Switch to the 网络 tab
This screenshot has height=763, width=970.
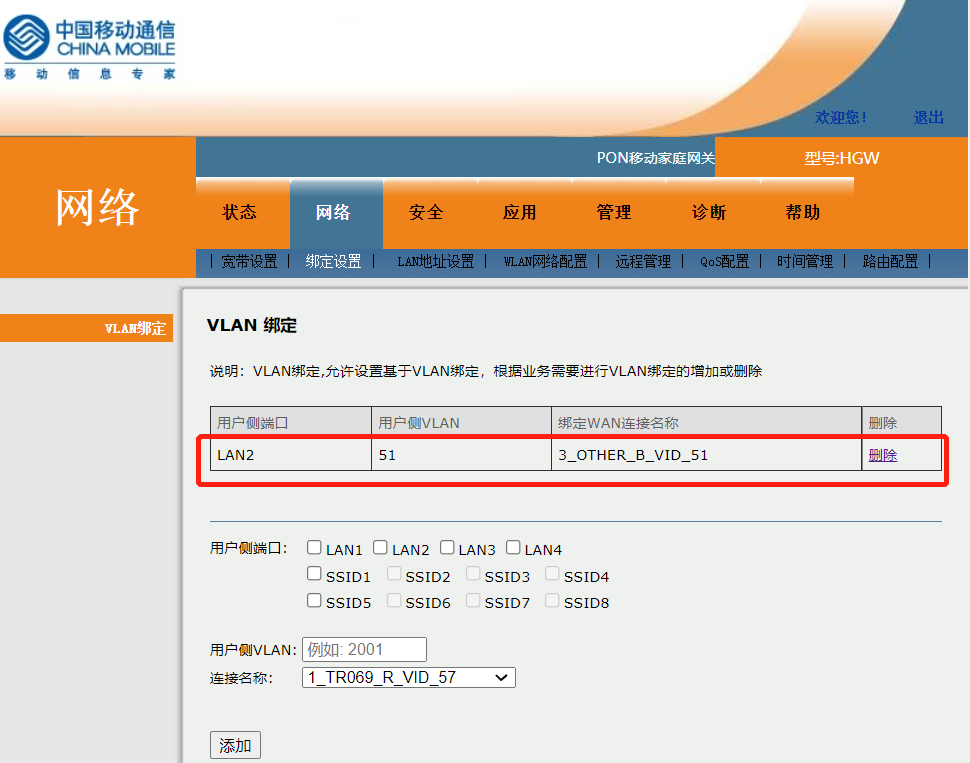pyautogui.click(x=333, y=212)
